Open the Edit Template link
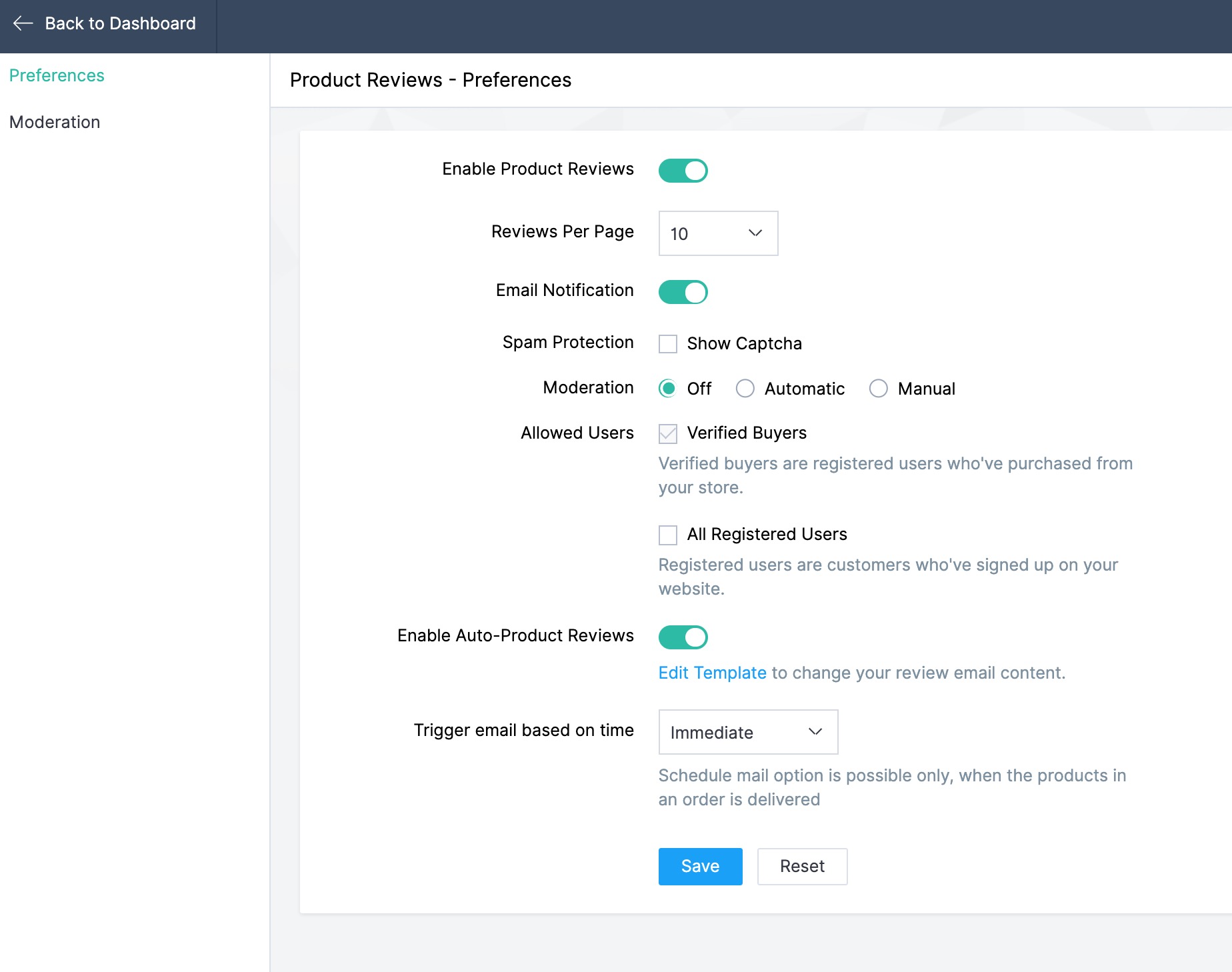The width and height of the screenshot is (1232, 972). [712, 673]
